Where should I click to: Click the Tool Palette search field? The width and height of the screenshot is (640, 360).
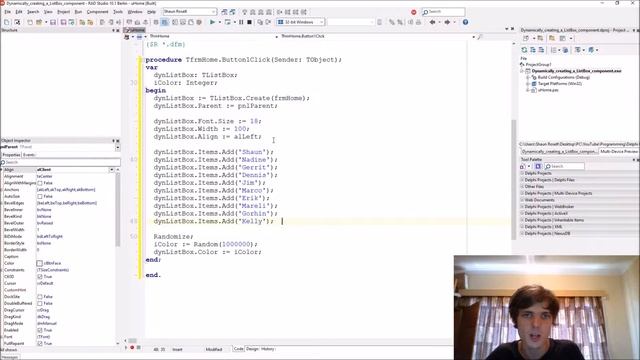click(564, 166)
